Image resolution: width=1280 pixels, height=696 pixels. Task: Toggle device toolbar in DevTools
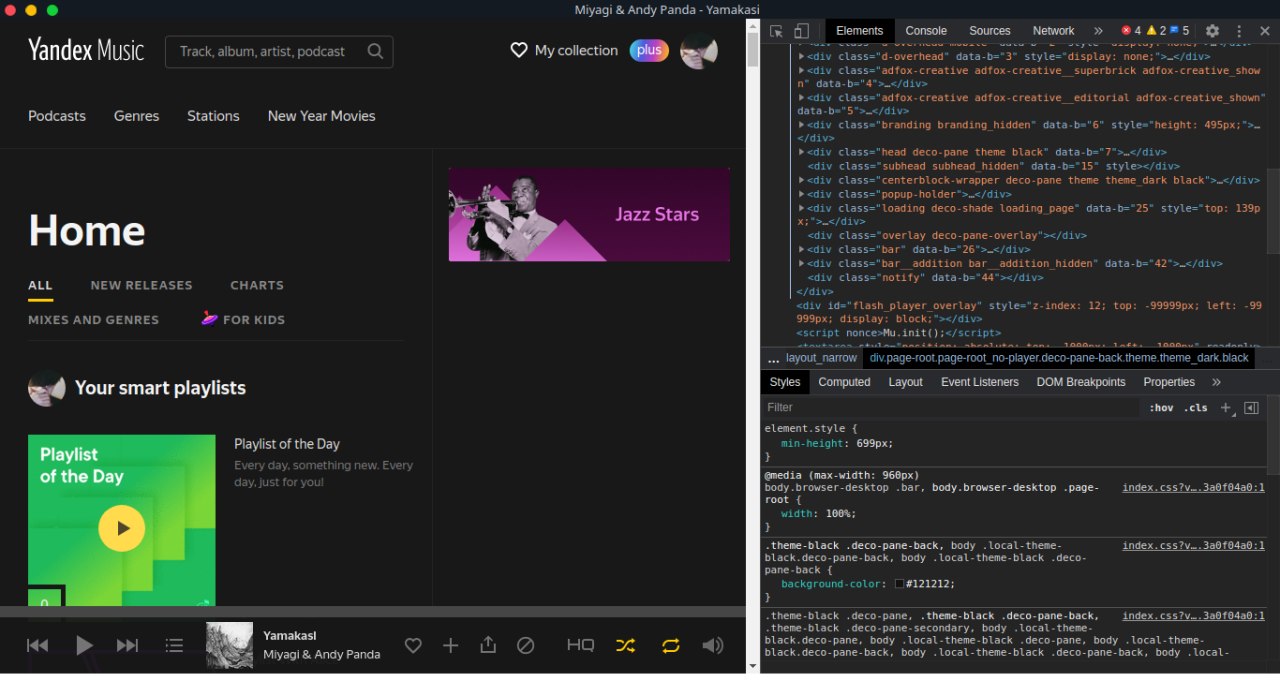pos(802,31)
